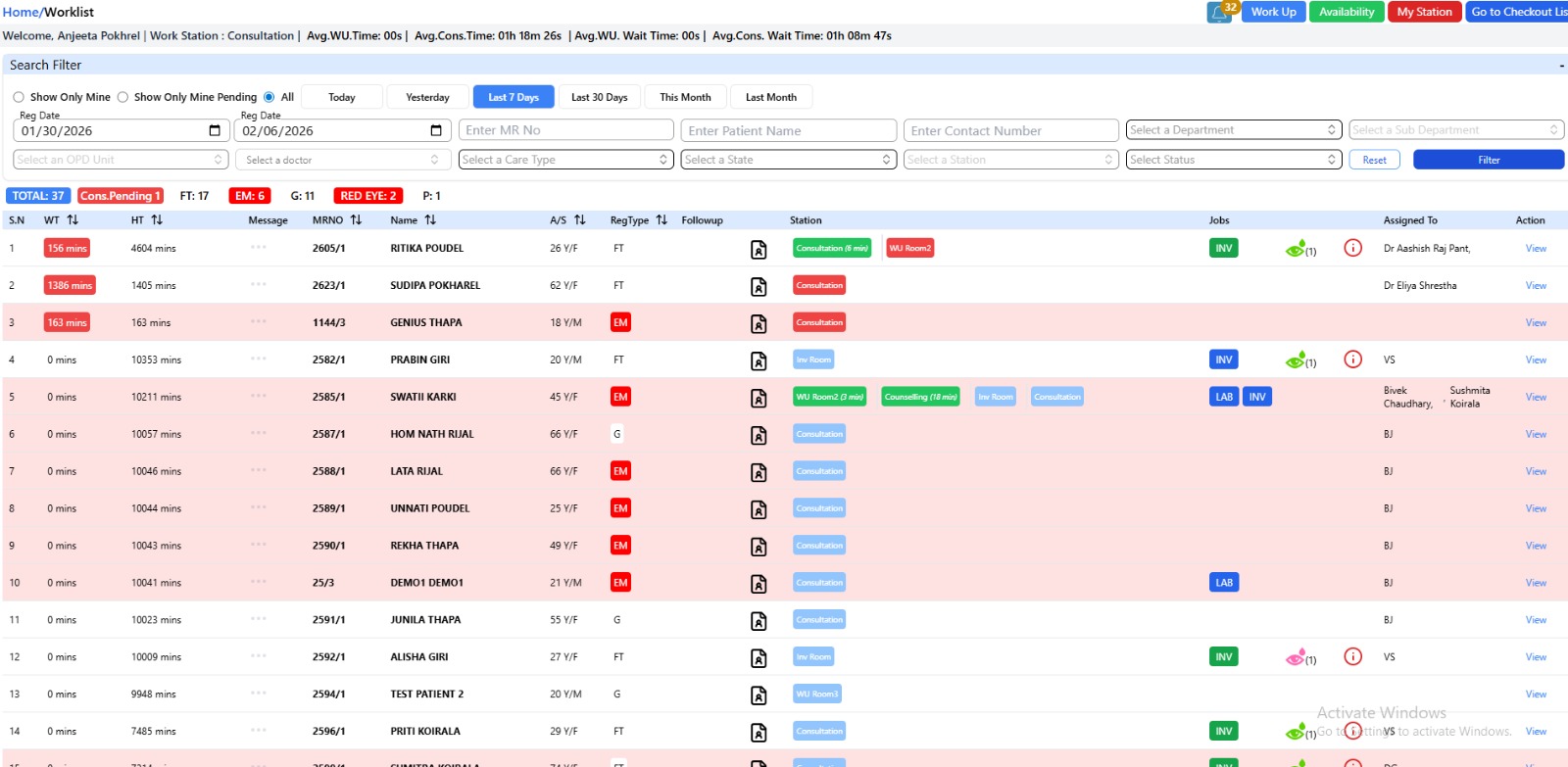Expand the Select a Department dropdown

[1233, 130]
